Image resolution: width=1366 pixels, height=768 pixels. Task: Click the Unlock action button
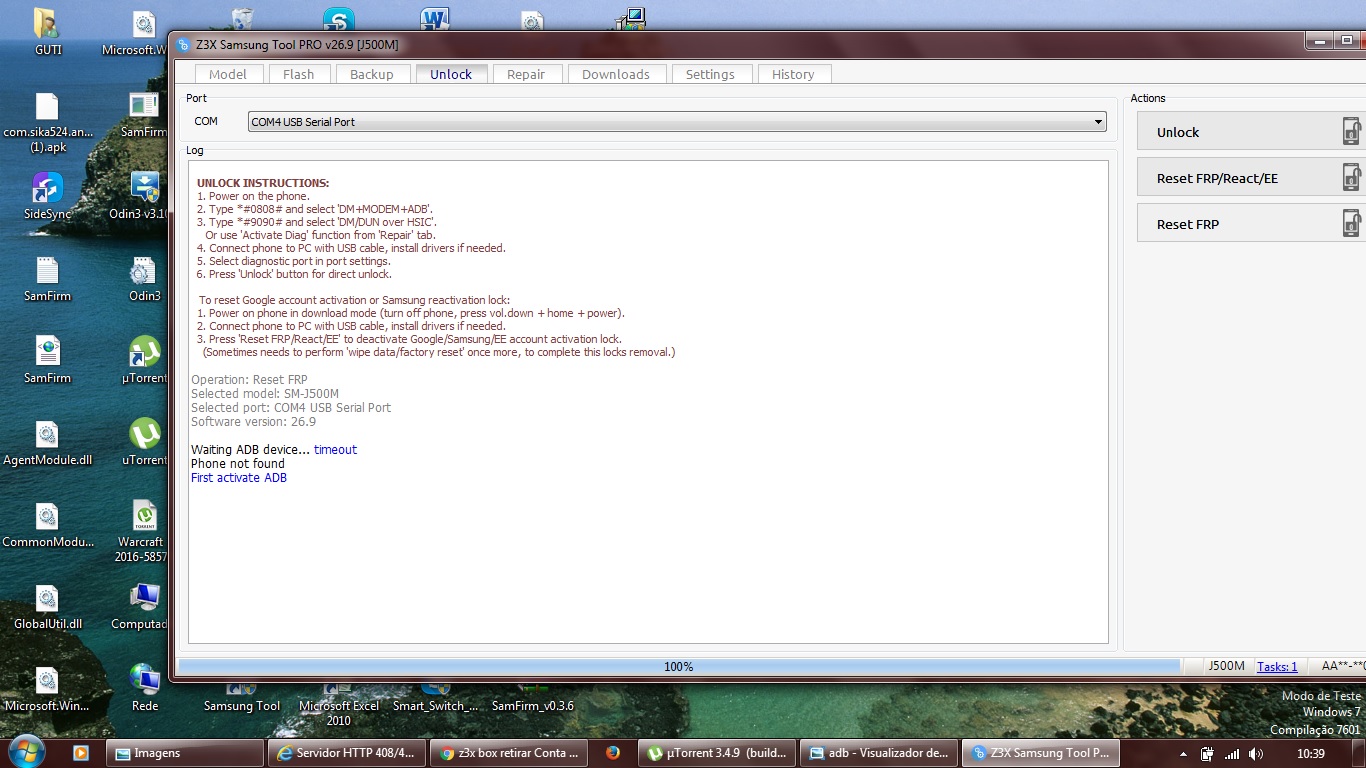pos(1251,132)
